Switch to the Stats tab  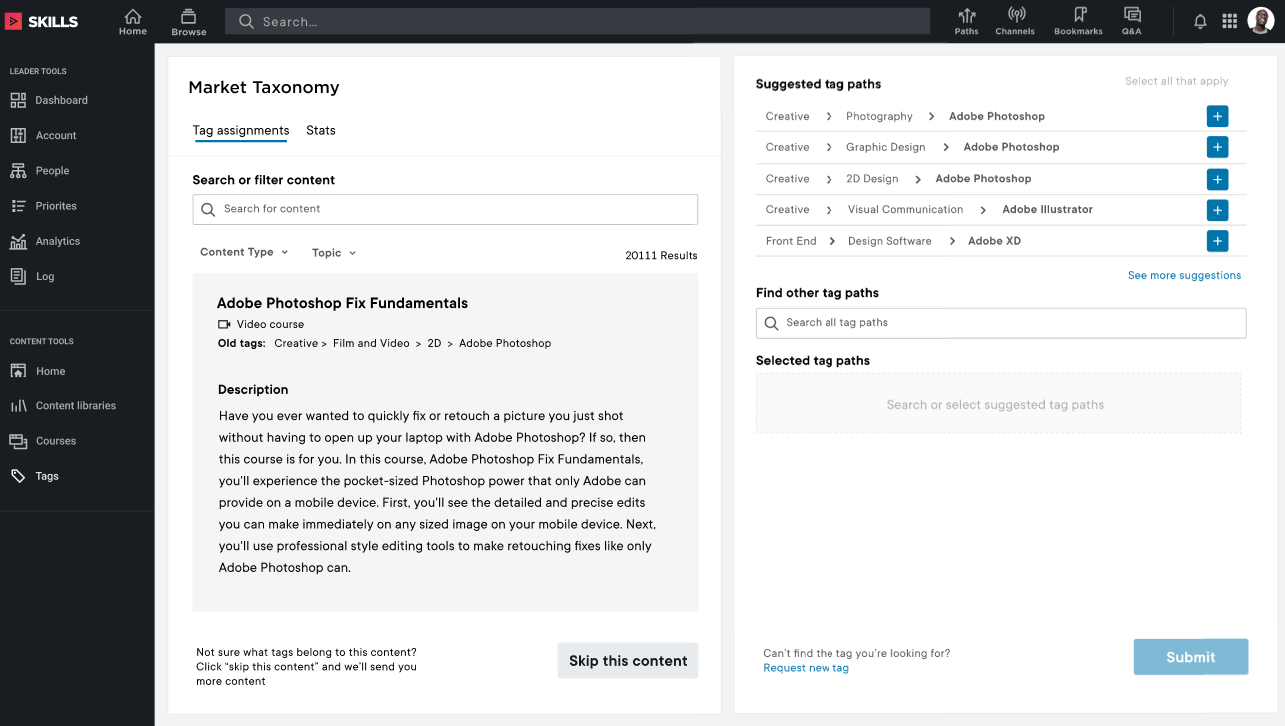point(321,131)
